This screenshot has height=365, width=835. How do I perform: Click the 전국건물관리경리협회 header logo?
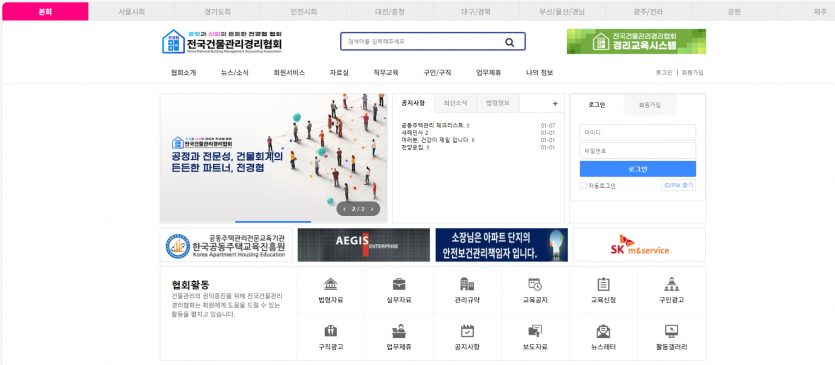pos(222,42)
